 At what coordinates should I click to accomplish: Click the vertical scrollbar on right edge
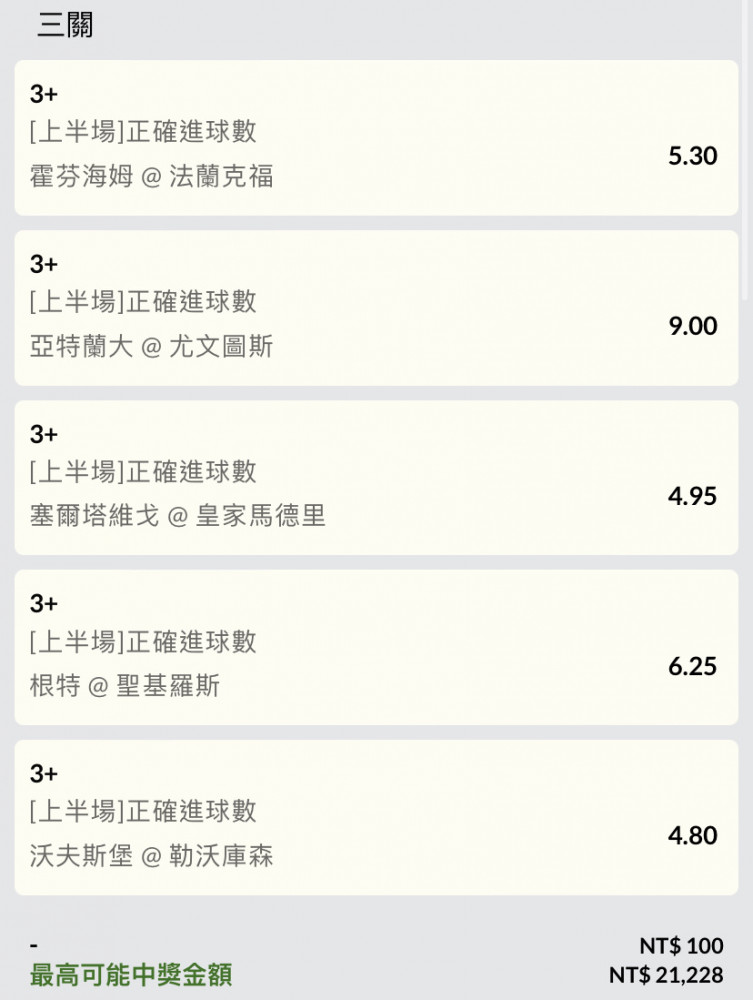pos(745,150)
